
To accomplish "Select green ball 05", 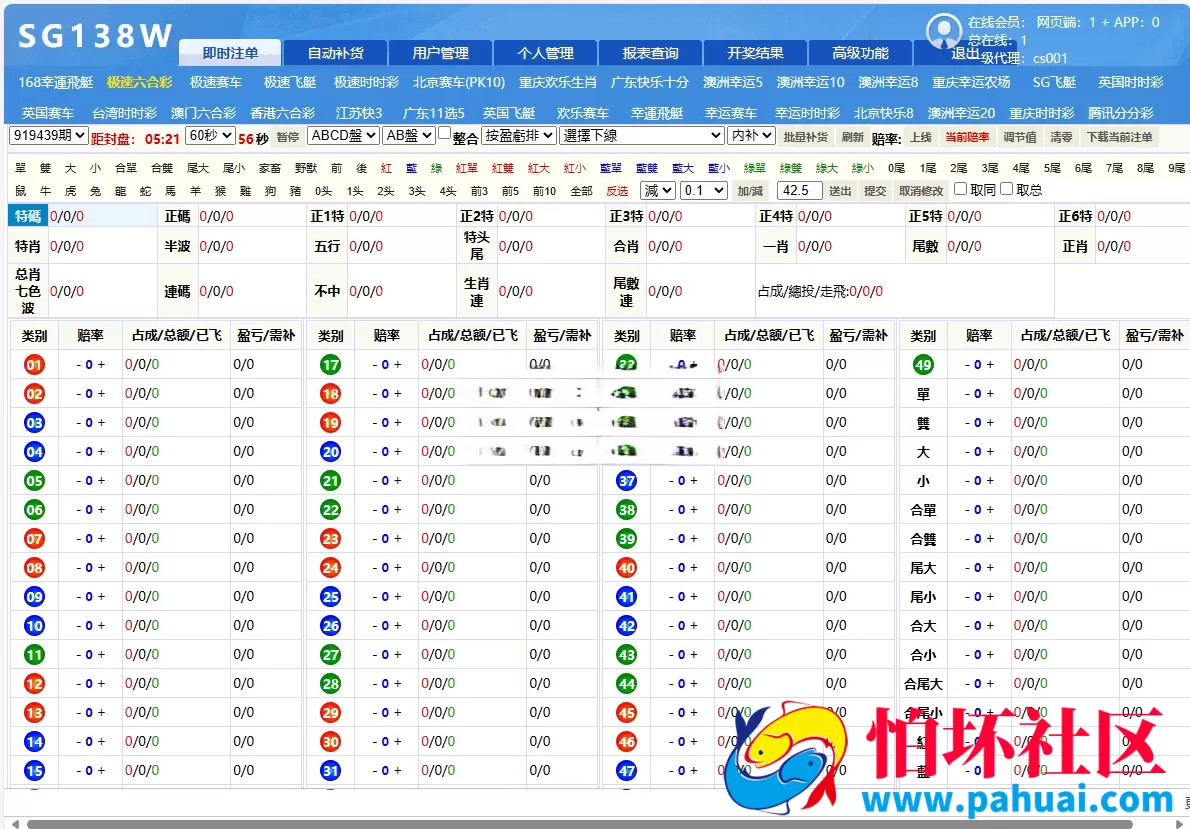I will [34, 481].
